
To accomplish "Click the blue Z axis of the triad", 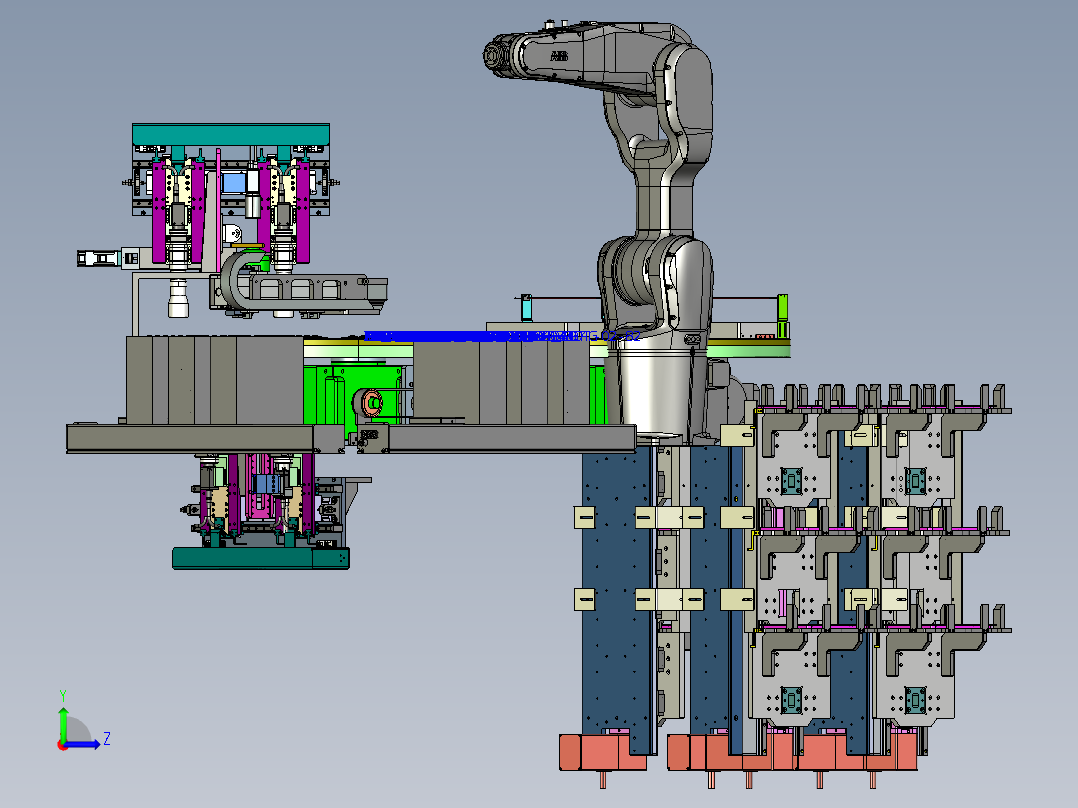I will [84, 744].
